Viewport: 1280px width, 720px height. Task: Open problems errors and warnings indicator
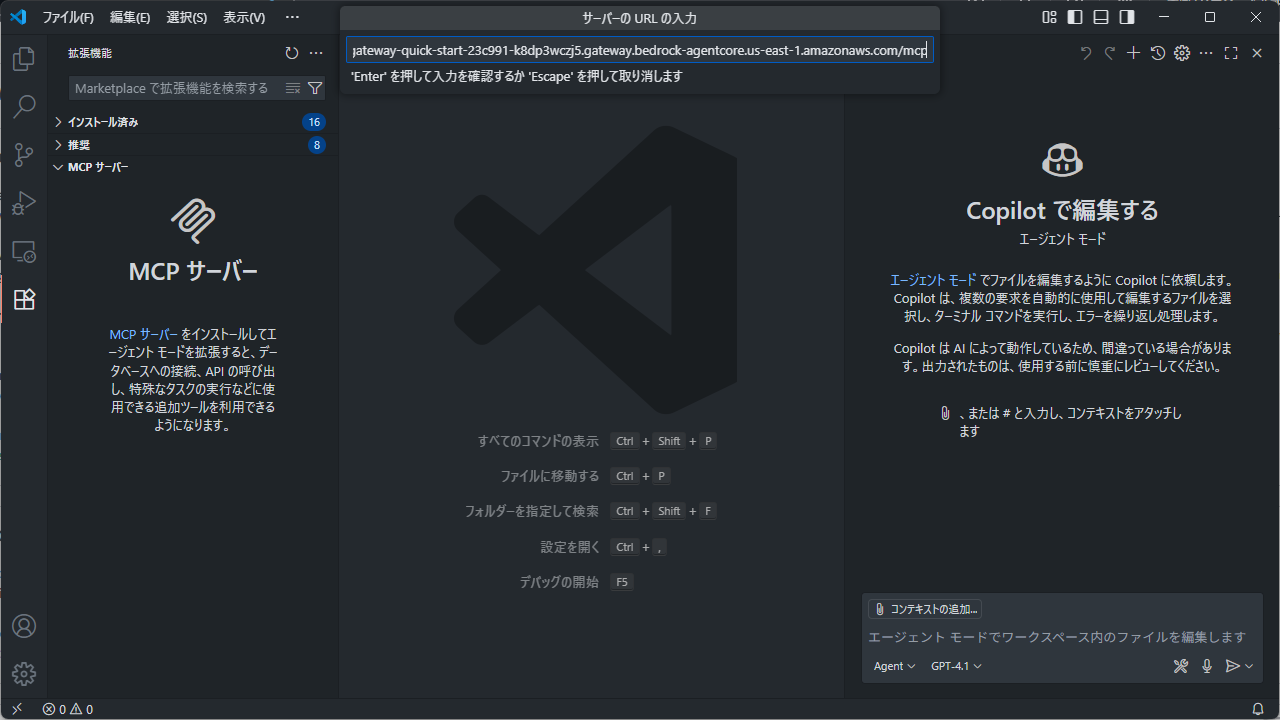click(68, 709)
